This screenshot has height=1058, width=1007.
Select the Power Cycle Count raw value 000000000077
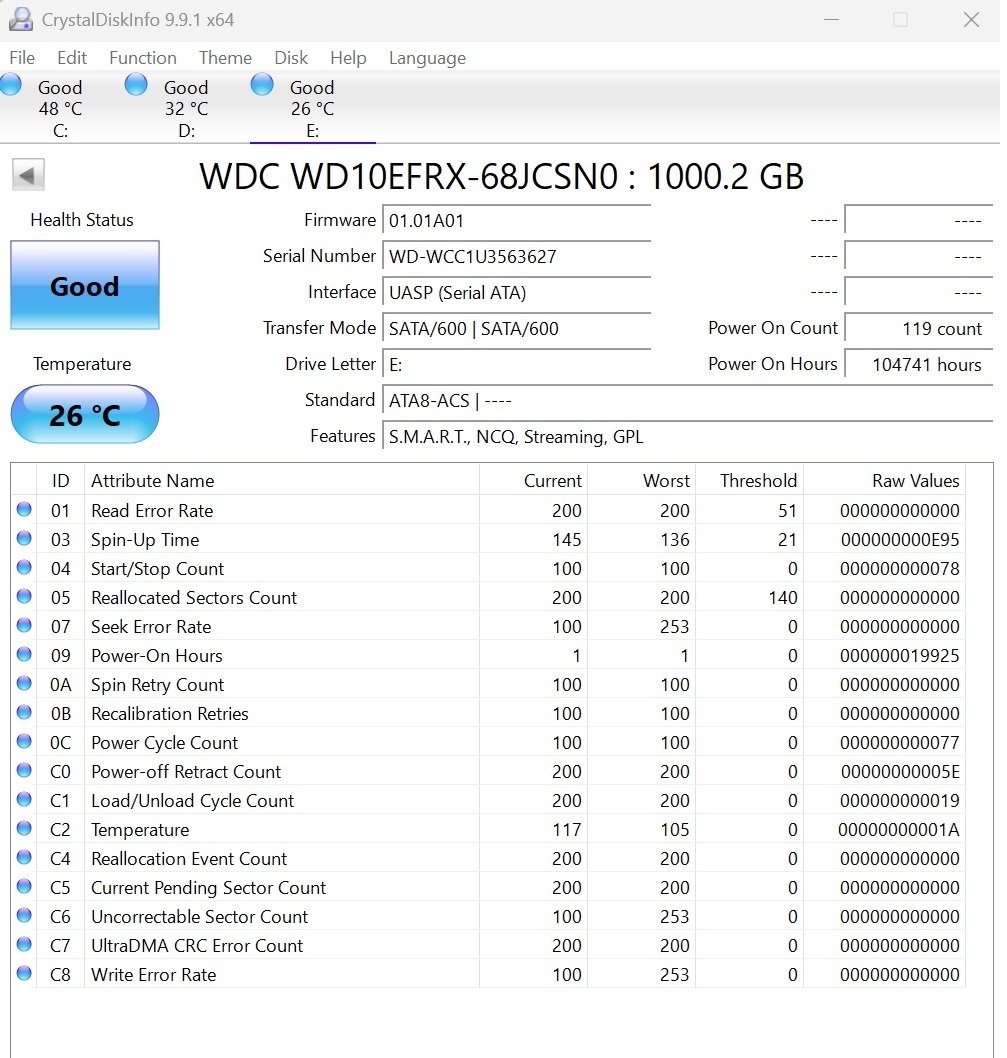pos(900,743)
